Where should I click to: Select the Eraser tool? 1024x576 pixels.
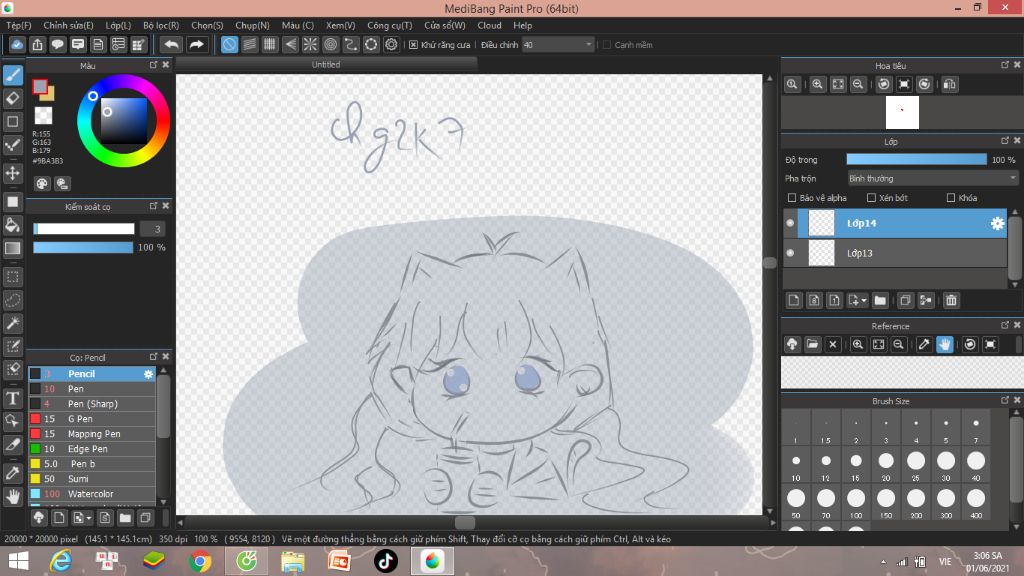[13, 99]
